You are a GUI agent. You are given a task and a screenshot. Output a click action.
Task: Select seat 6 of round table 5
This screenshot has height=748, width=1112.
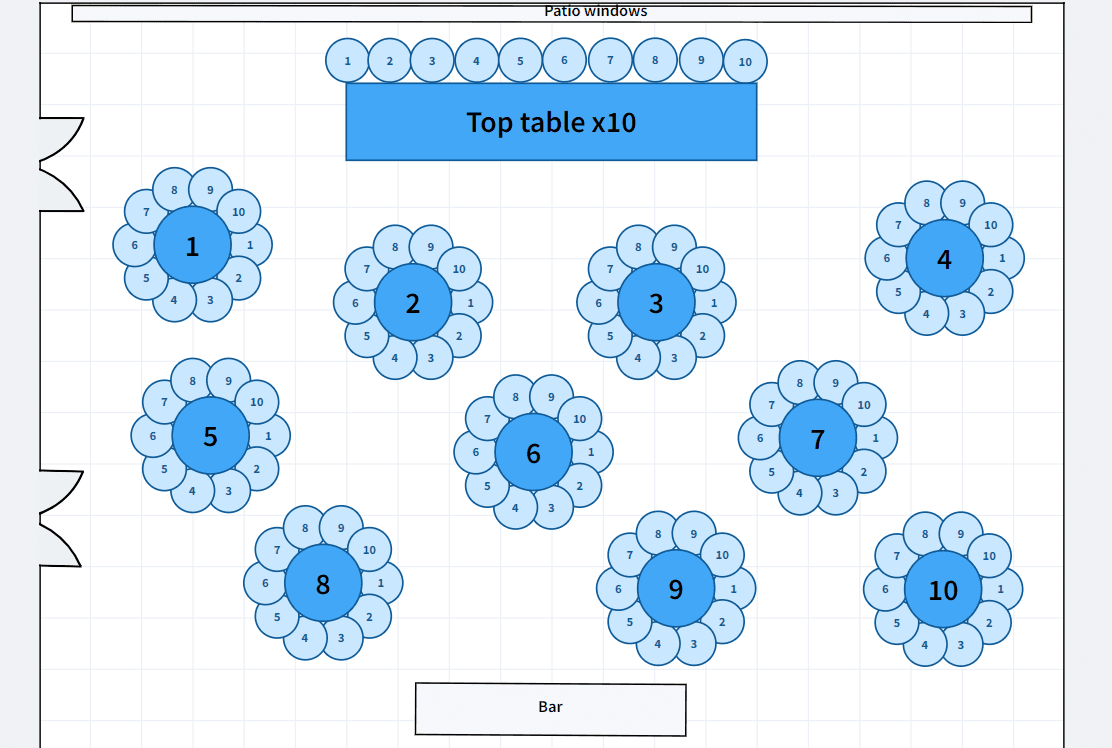(152, 435)
